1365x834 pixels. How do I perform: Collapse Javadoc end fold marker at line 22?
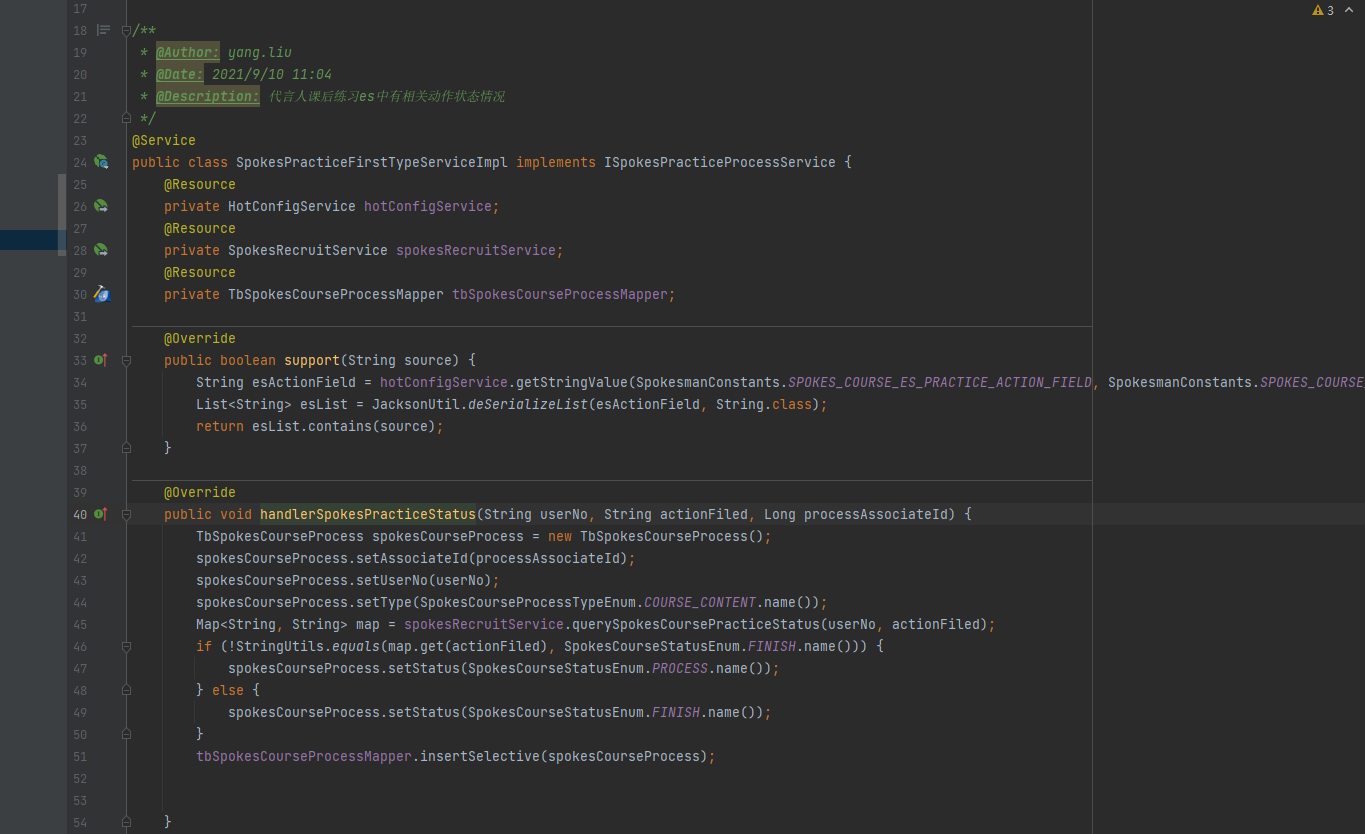click(x=126, y=118)
